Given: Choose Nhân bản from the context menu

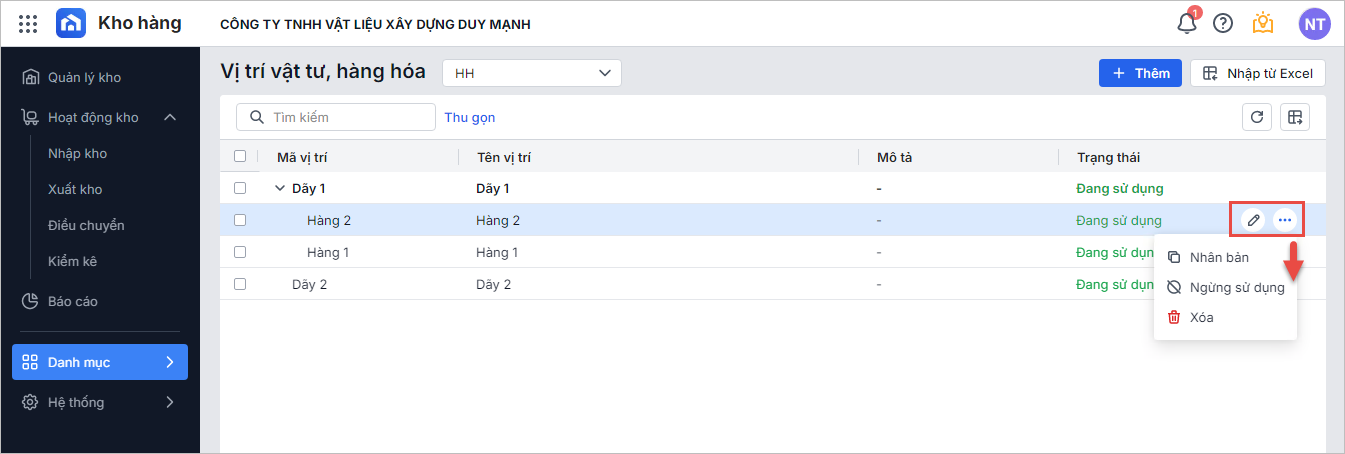Looking at the screenshot, I should pyautogui.click(x=1218, y=257).
